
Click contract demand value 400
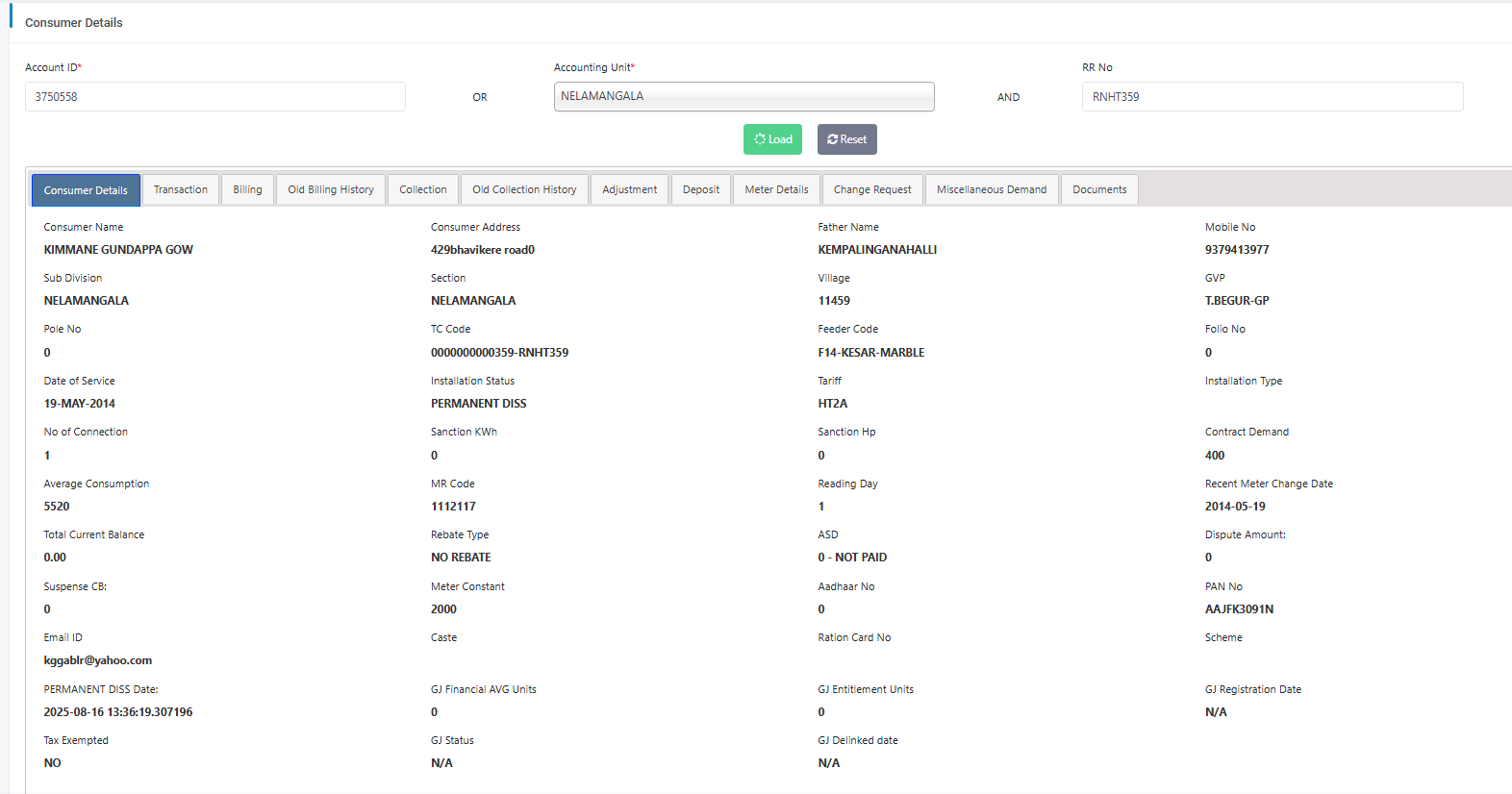point(1215,456)
